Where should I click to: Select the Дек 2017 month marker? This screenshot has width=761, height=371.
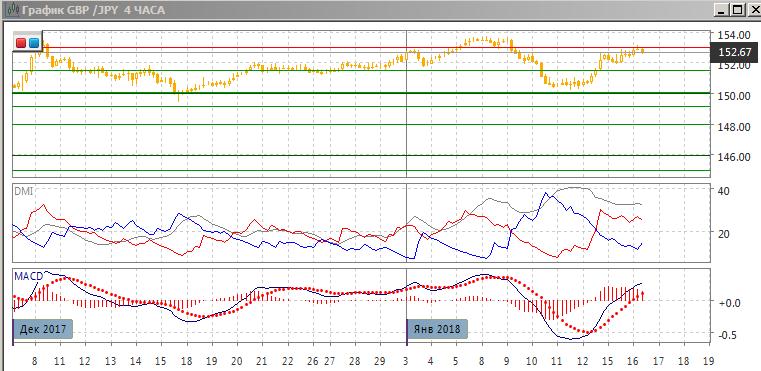tap(42, 329)
